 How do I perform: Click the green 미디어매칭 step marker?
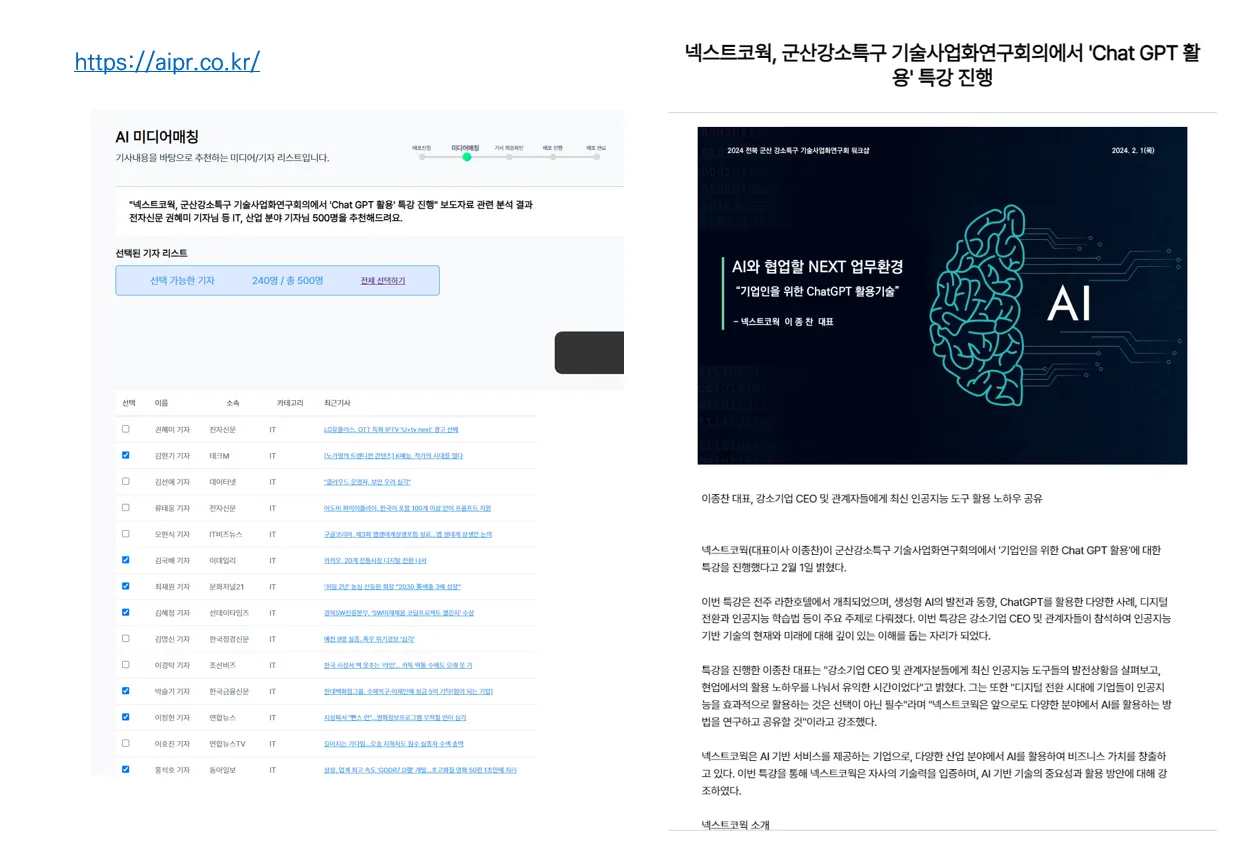(466, 156)
